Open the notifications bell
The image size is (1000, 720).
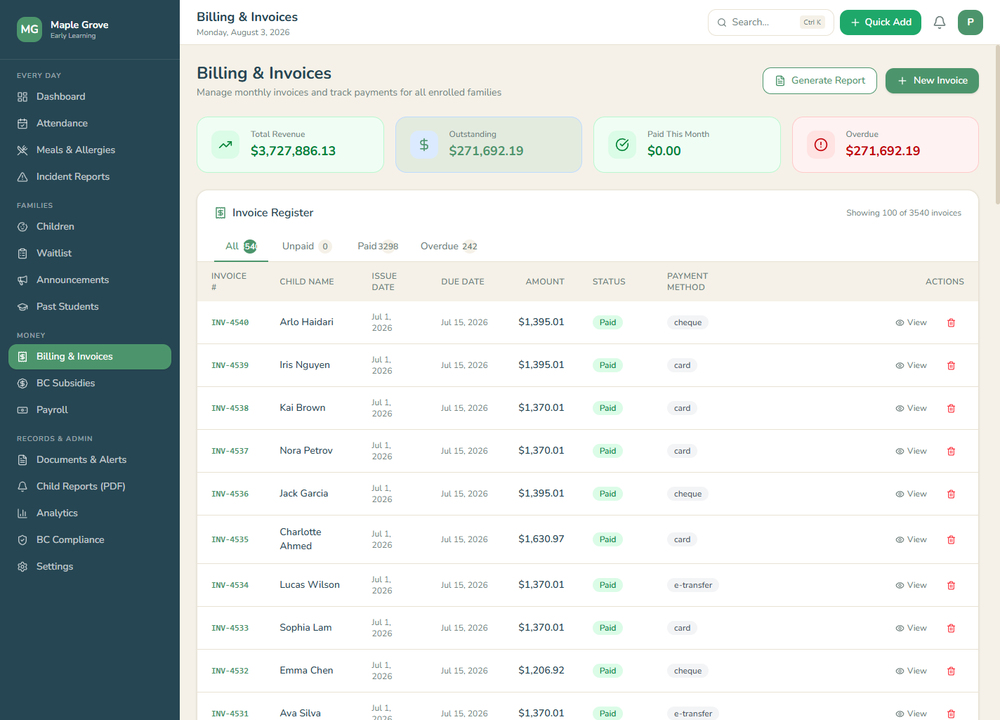[x=939, y=22]
